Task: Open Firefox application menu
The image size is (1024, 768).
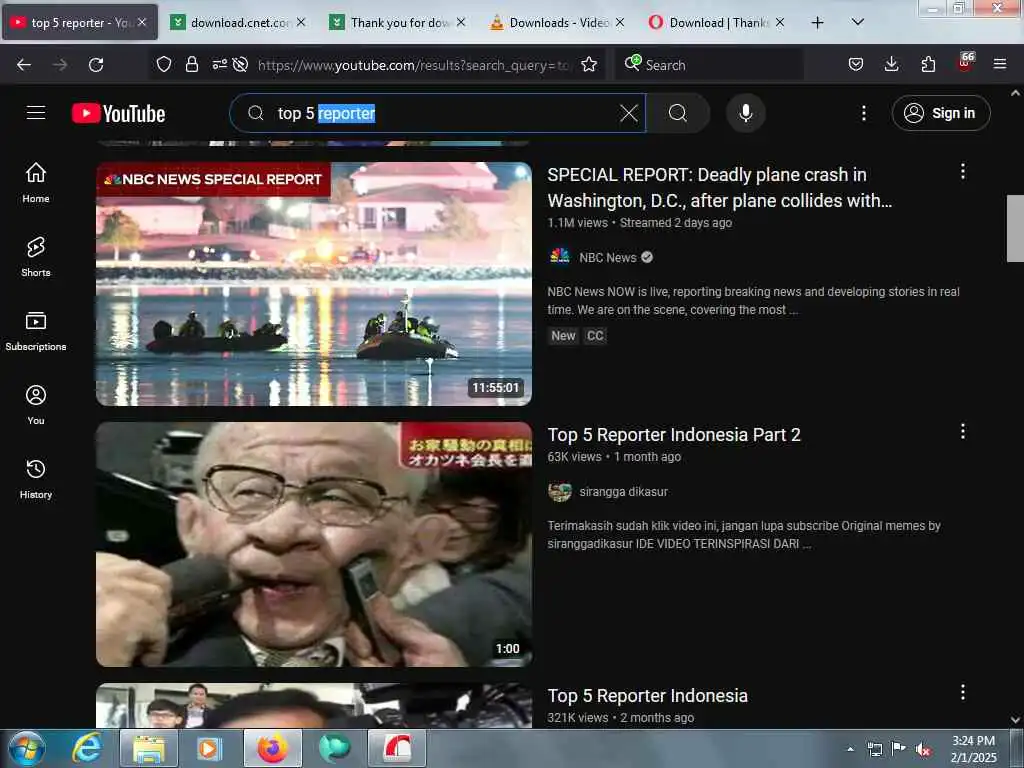Action: pyautogui.click(x=1000, y=64)
